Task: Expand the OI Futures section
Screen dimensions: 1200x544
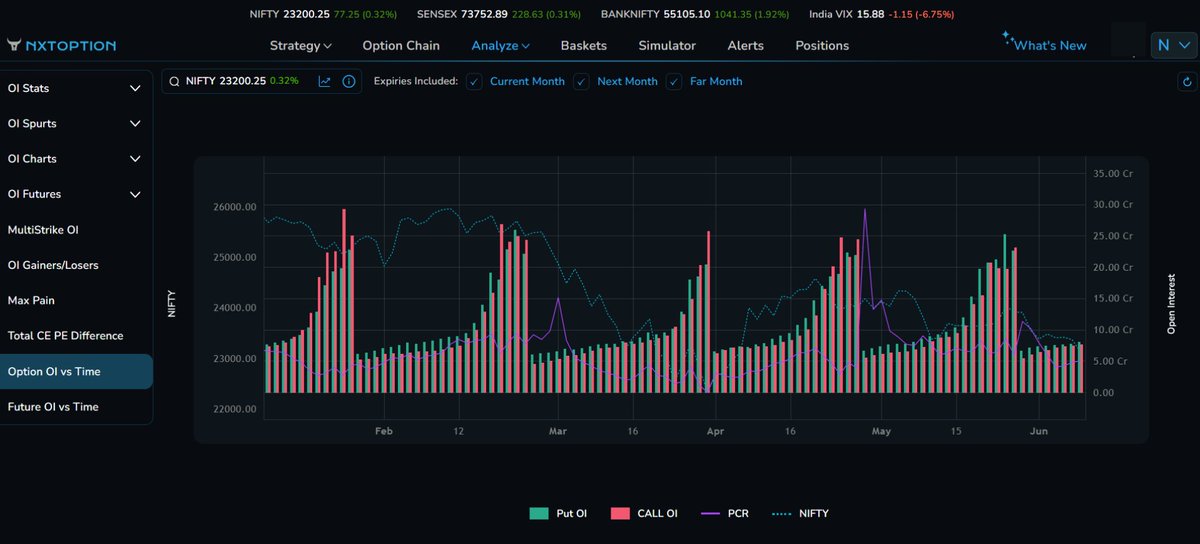Action: (x=76, y=194)
